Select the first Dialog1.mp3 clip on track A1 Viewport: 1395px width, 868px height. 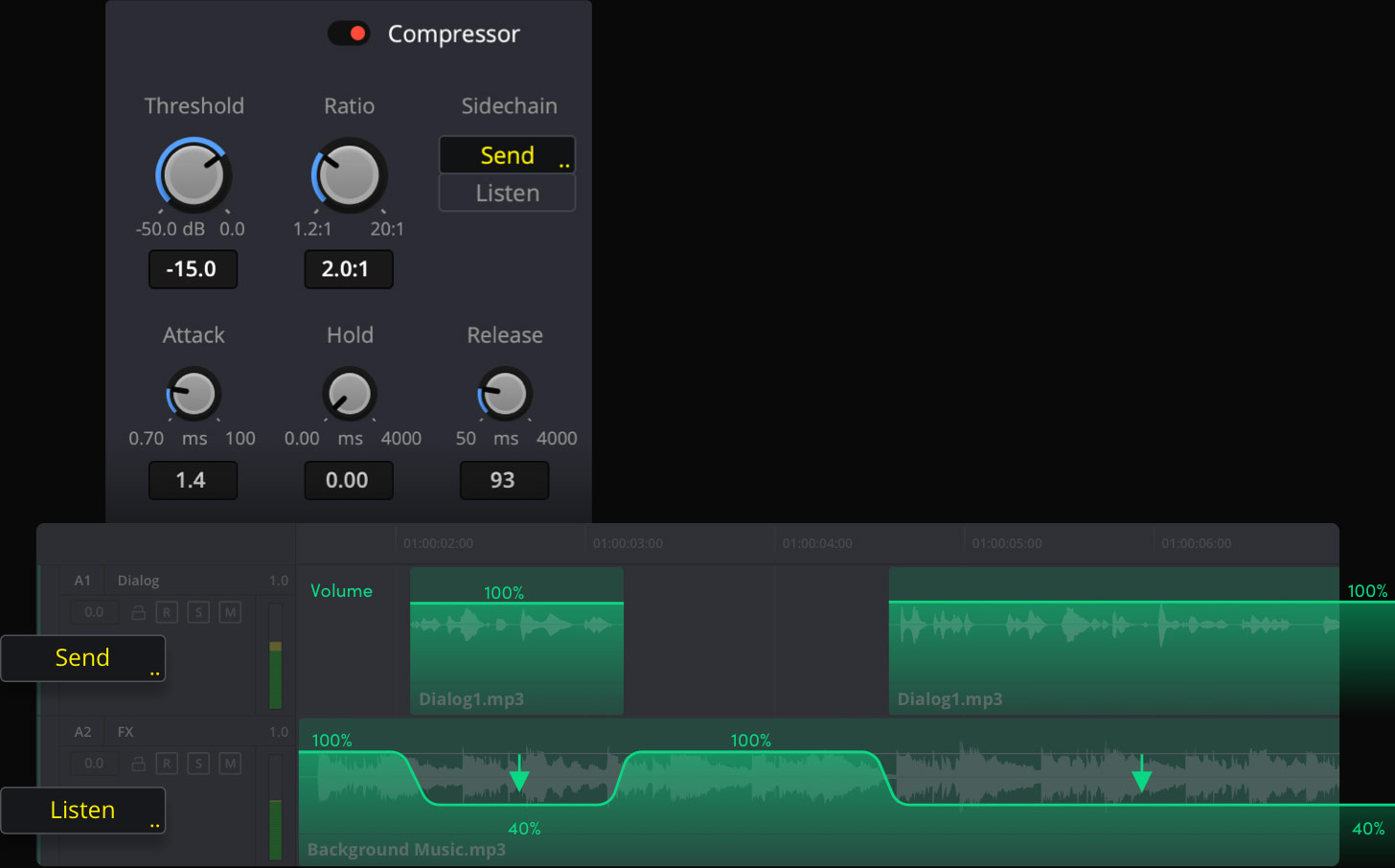point(516,641)
